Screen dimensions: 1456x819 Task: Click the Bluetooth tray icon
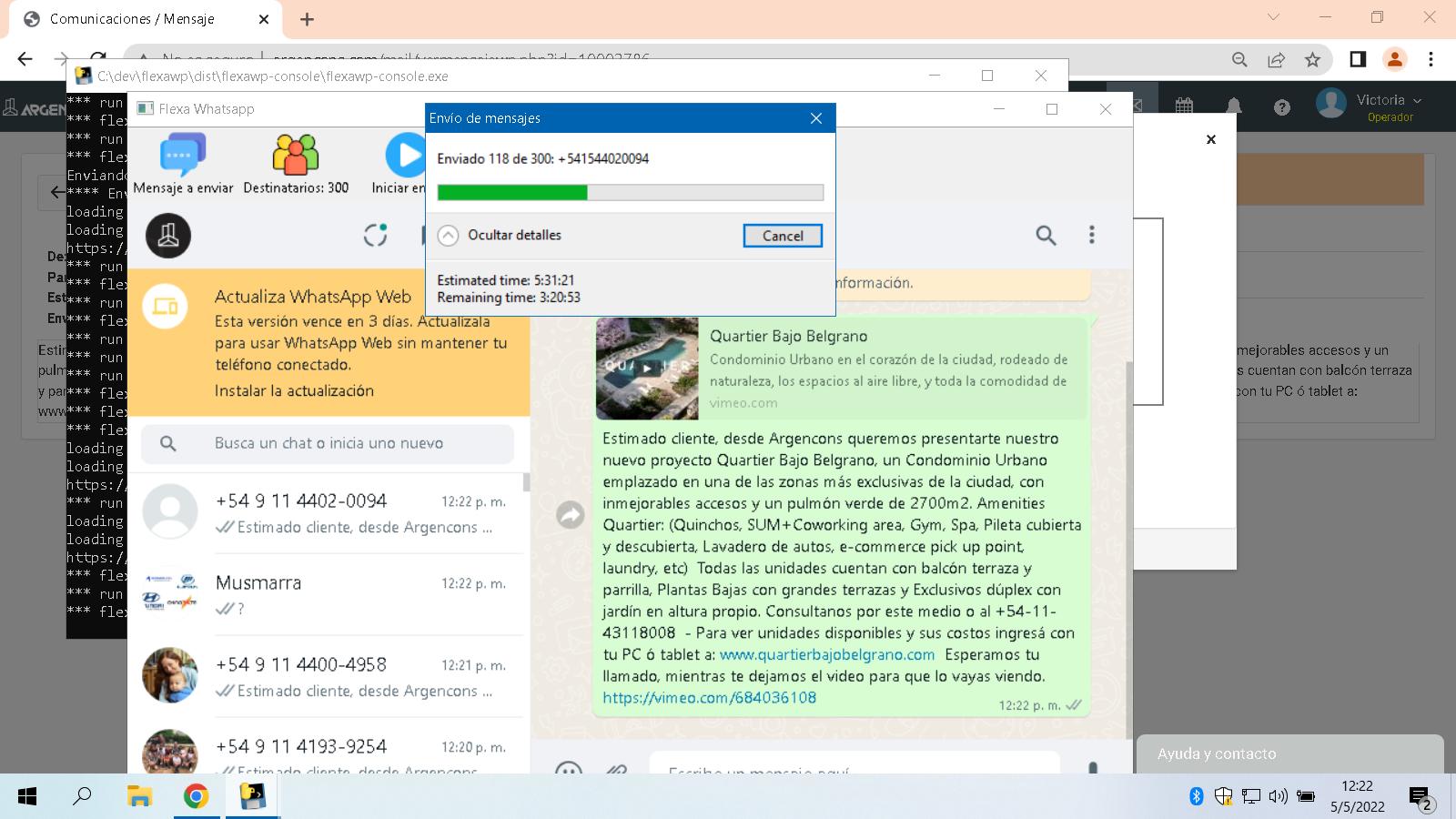[x=1197, y=797]
